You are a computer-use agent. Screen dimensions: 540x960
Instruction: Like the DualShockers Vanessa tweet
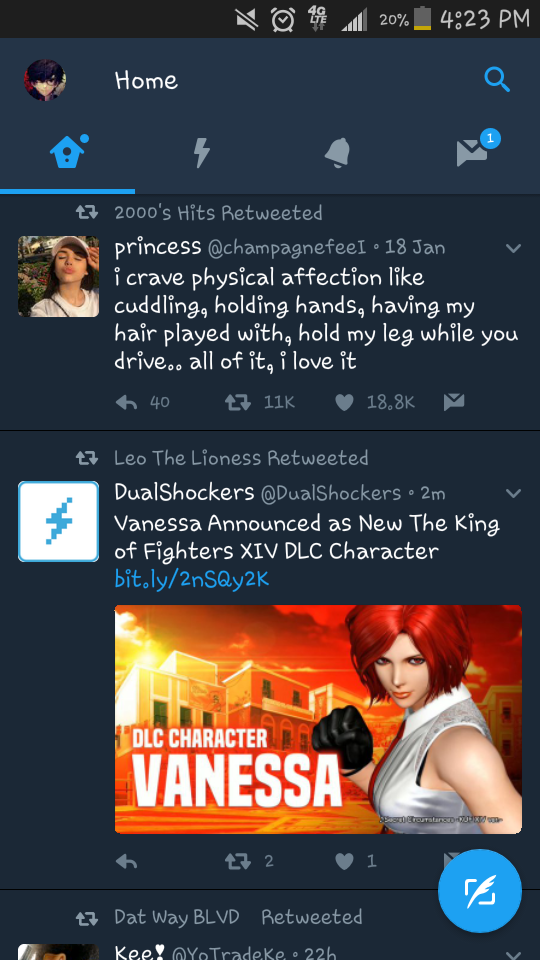click(345, 861)
